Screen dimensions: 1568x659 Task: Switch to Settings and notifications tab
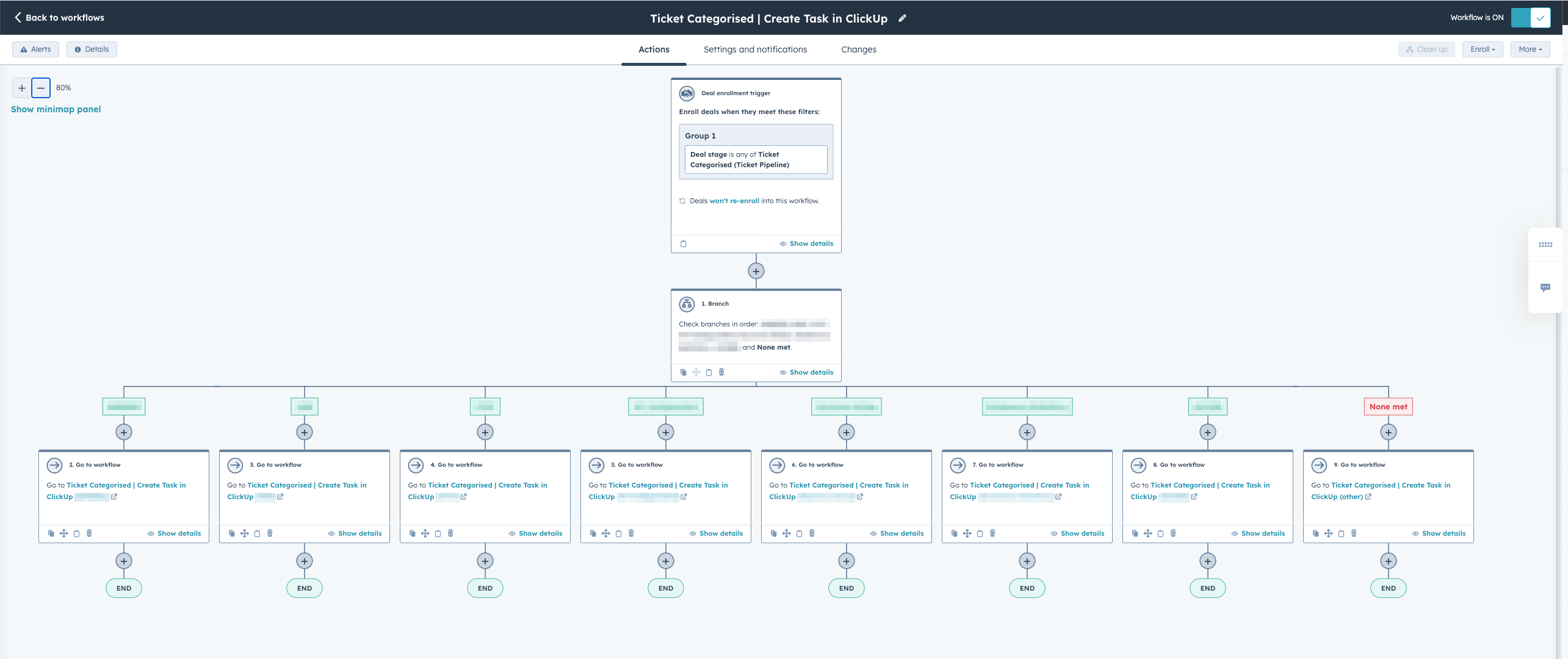pyautogui.click(x=755, y=49)
